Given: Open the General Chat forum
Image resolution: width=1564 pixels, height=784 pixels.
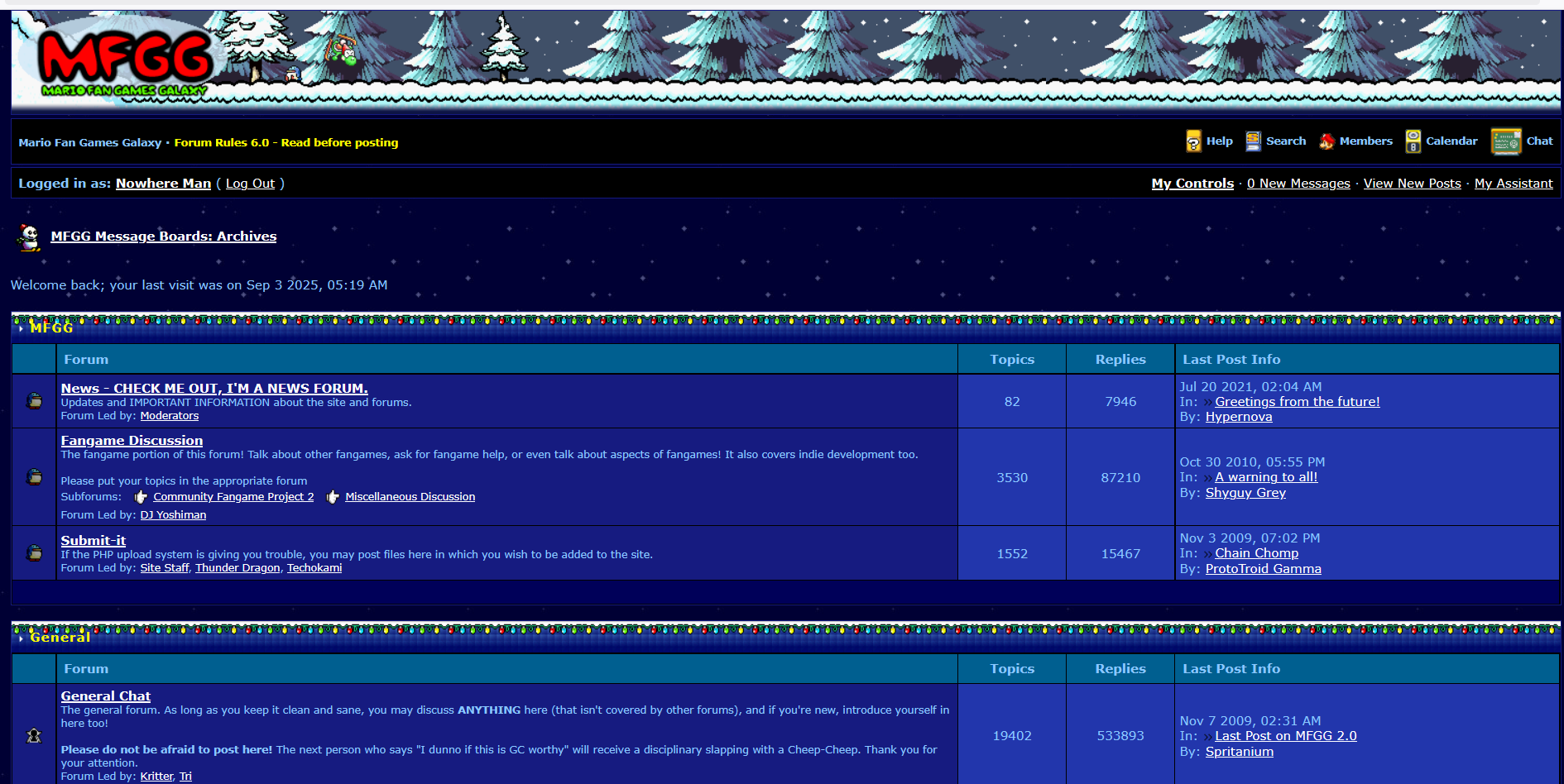Looking at the screenshot, I should point(106,696).
